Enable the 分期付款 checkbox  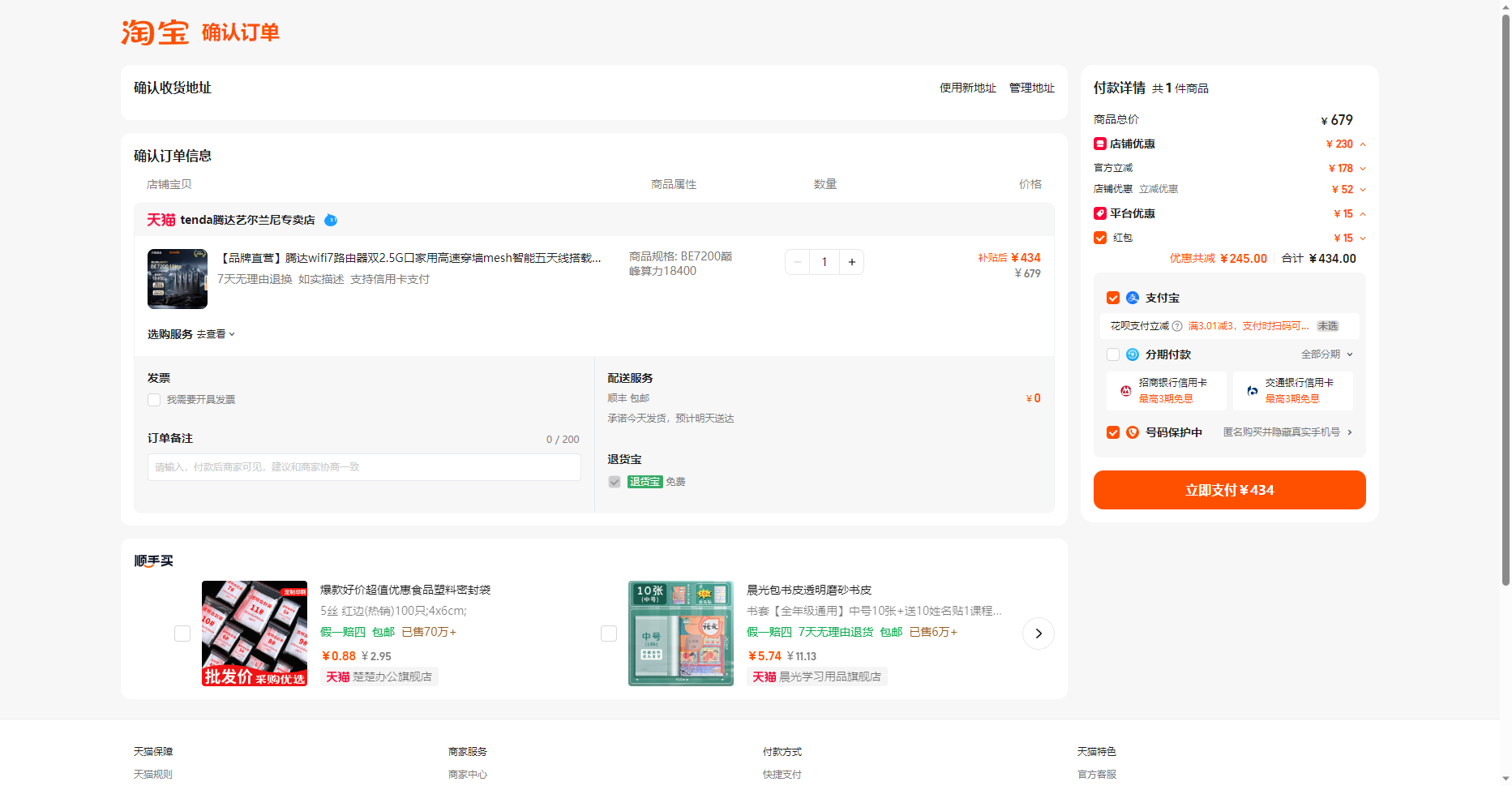pyautogui.click(x=1113, y=354)
